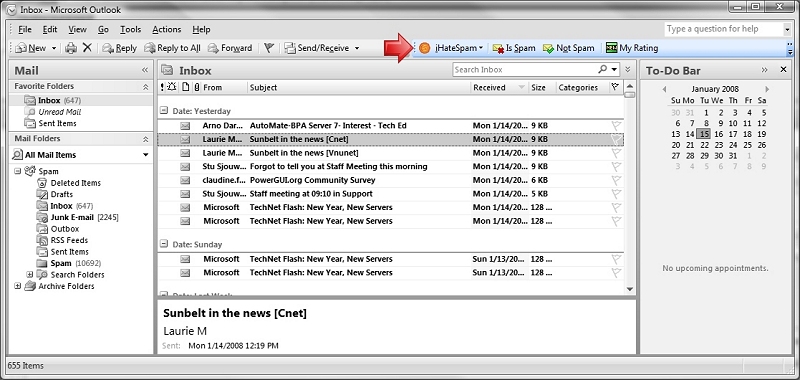This screenshot has width=800, height=380.
Task: Open the Junk E-mail folder
Action: click(78, 217)
